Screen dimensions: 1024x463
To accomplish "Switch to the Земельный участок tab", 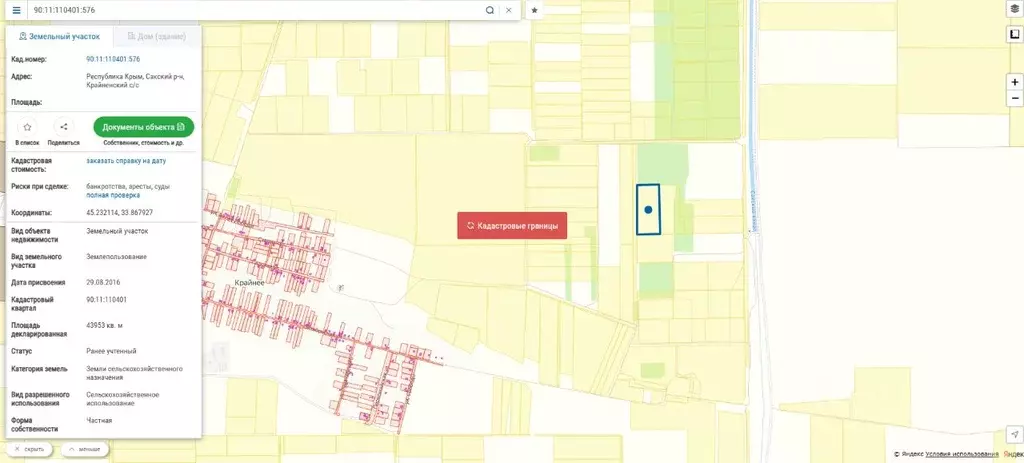I will pyautogui.click(x=59, y=37).
